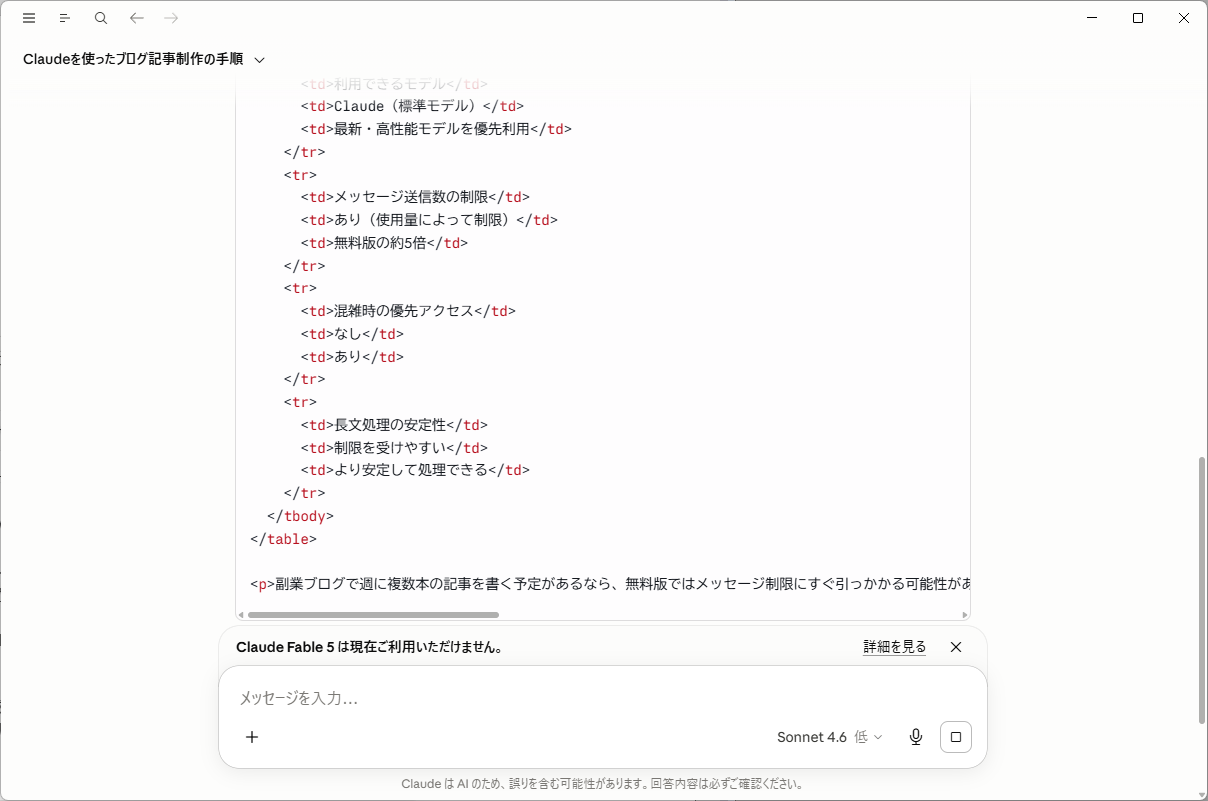The height and width of the screenshot is (801, 1208).
Task: Click the code line 制限を受けやすい
Action: point(394,448)
